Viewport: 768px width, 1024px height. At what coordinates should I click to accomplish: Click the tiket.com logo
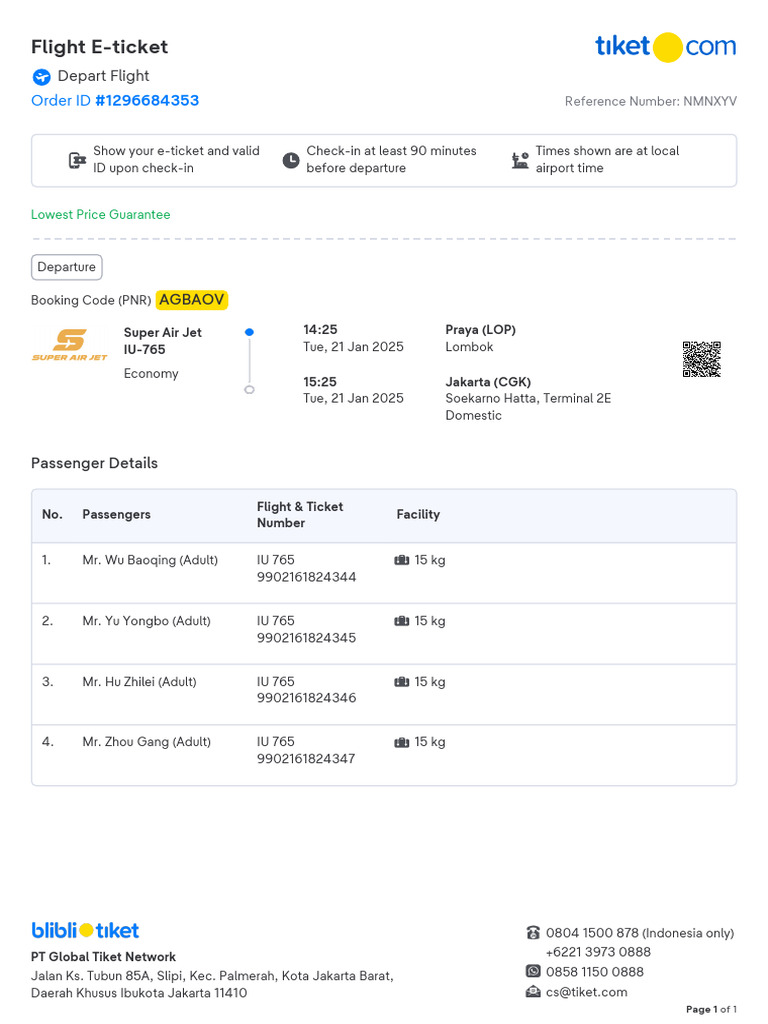[665, 47]
